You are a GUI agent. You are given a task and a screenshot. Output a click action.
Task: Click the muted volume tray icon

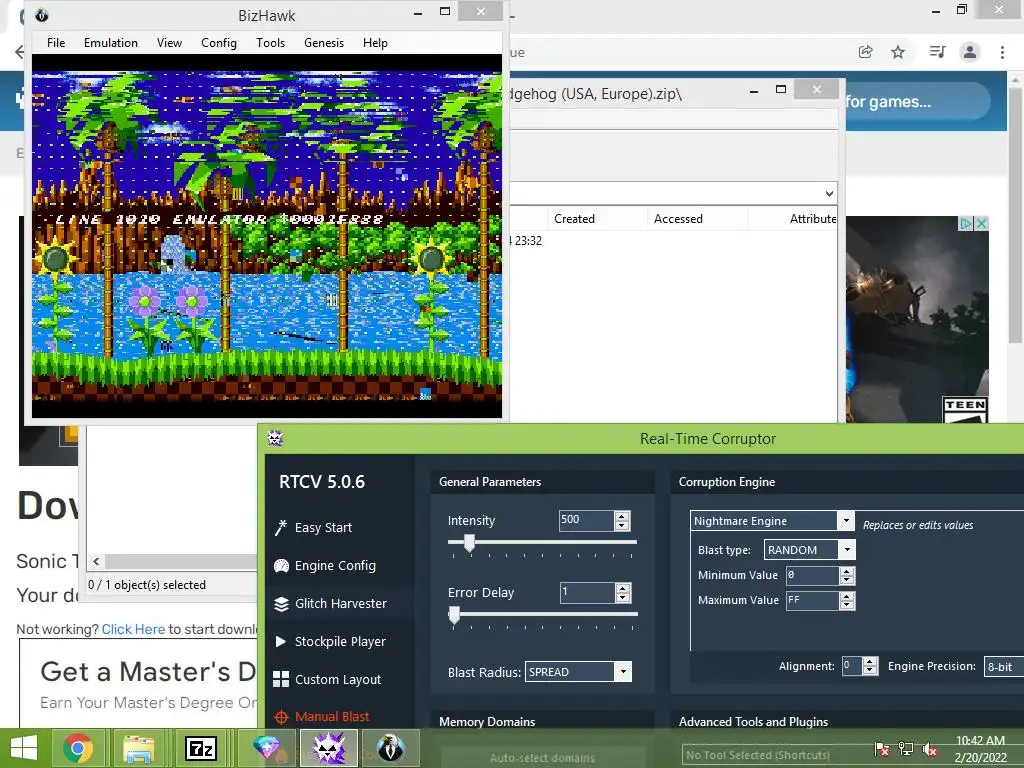click(930, 748)
